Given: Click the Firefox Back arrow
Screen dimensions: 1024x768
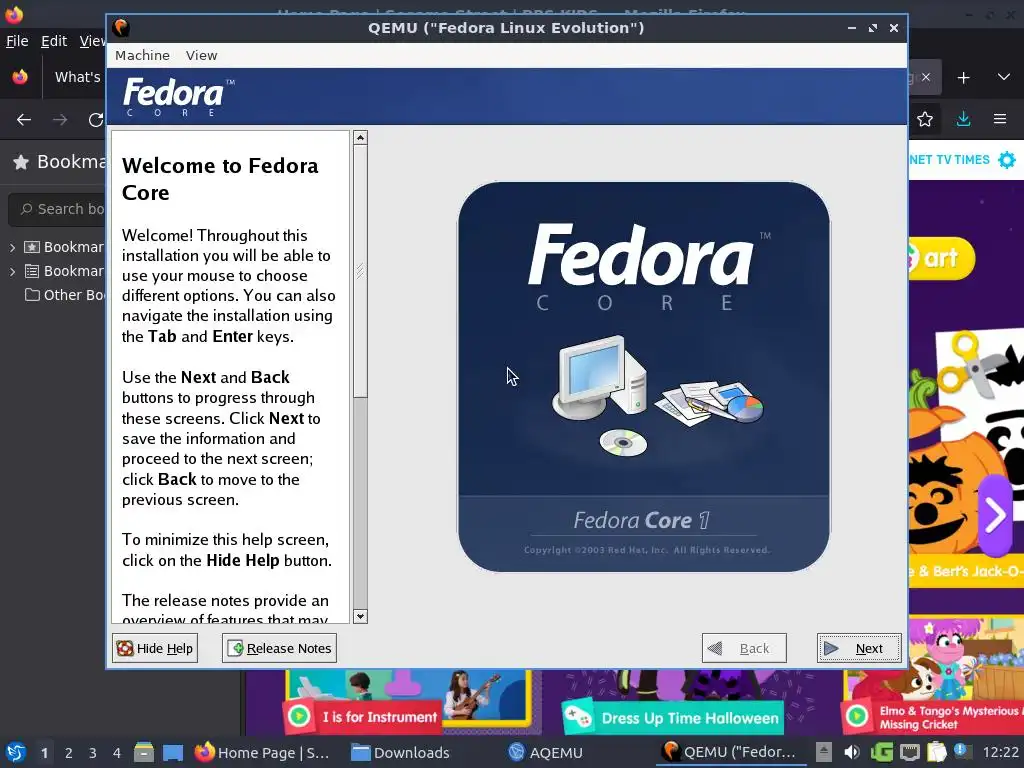Looking at the screenshot, I should [x=24, y=120].
